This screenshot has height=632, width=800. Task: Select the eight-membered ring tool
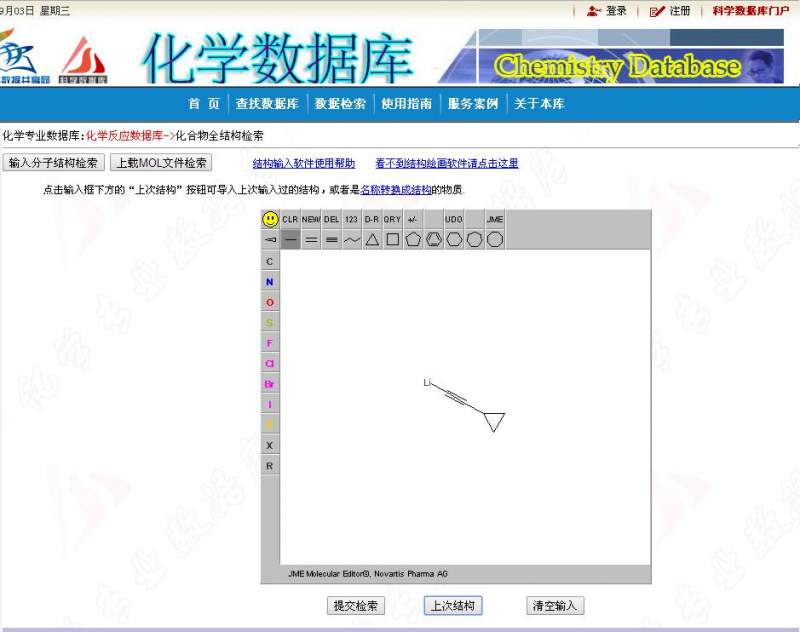494,239
